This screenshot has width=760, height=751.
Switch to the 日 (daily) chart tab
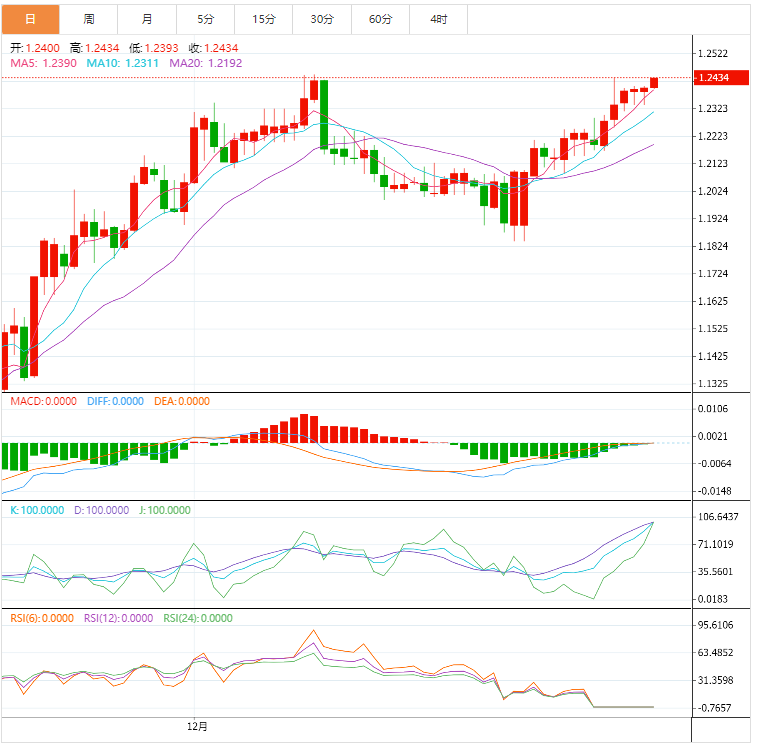(x=30, y=19)
